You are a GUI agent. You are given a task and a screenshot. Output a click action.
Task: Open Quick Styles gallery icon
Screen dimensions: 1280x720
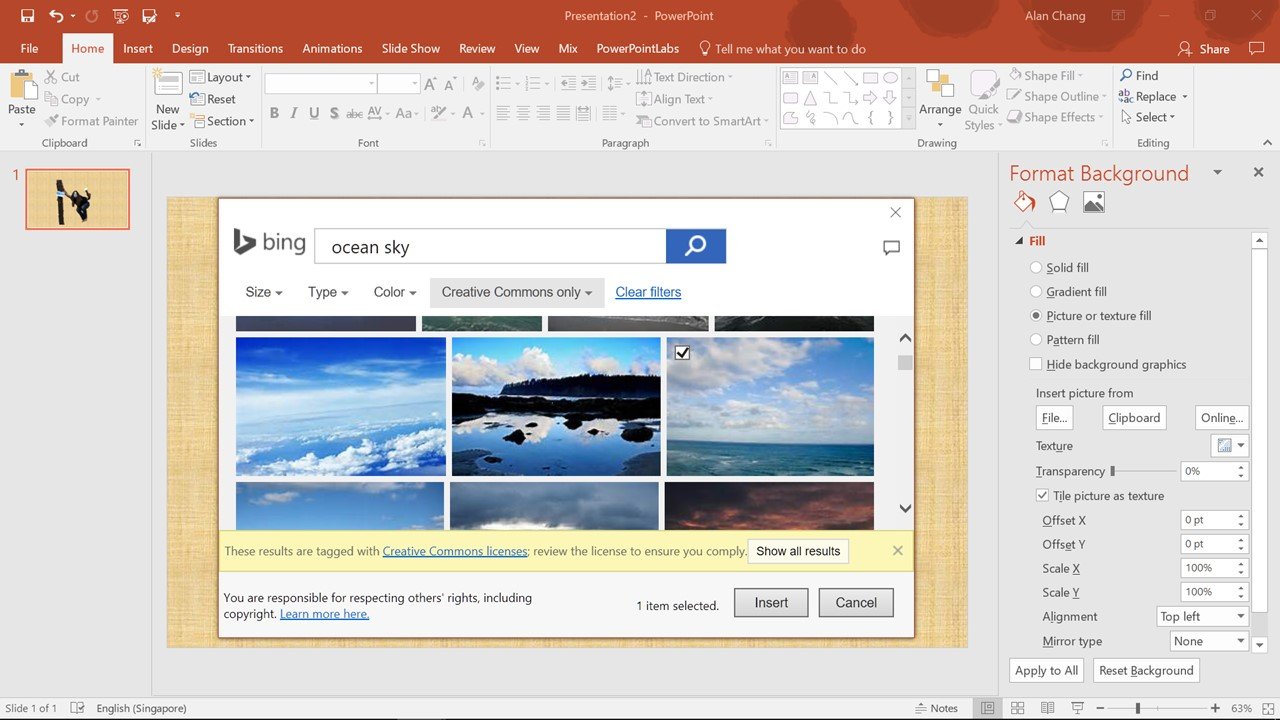point(984,85)
